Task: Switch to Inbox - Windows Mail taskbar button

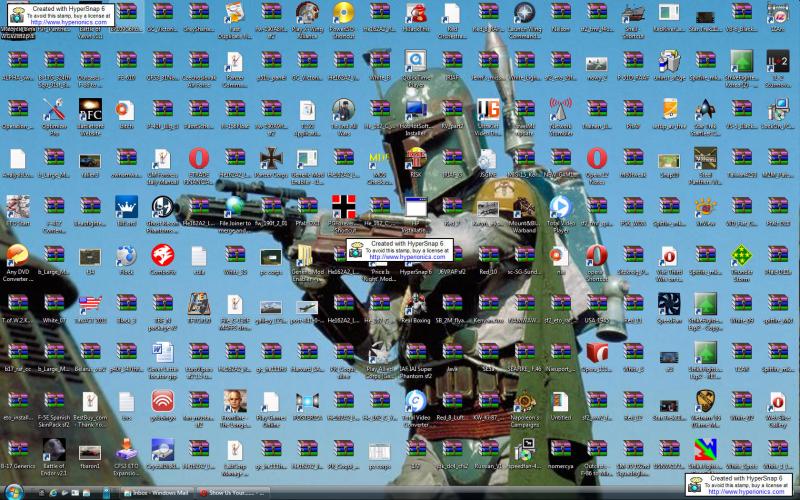Action: click(157, 493)
